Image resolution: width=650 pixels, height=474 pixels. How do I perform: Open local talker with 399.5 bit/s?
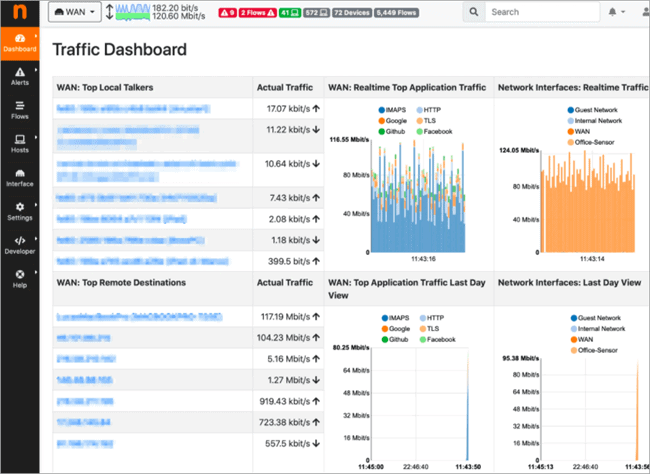click(142, 261)
